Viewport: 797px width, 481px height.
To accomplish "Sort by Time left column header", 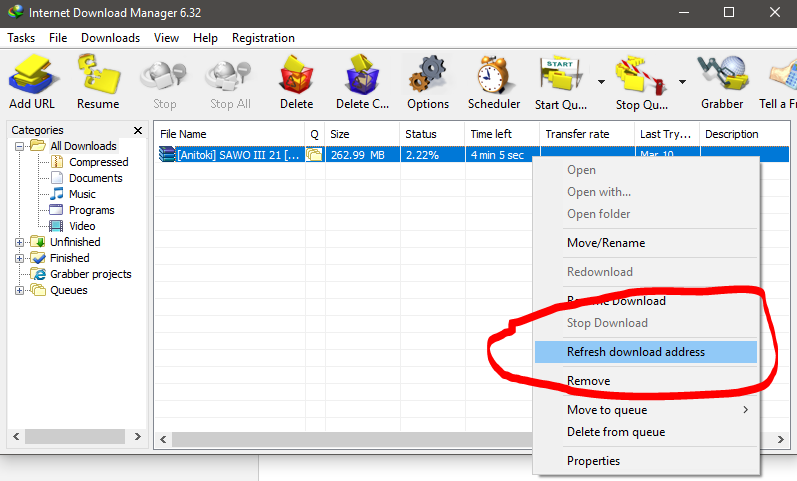I will (x=502, y=134).
